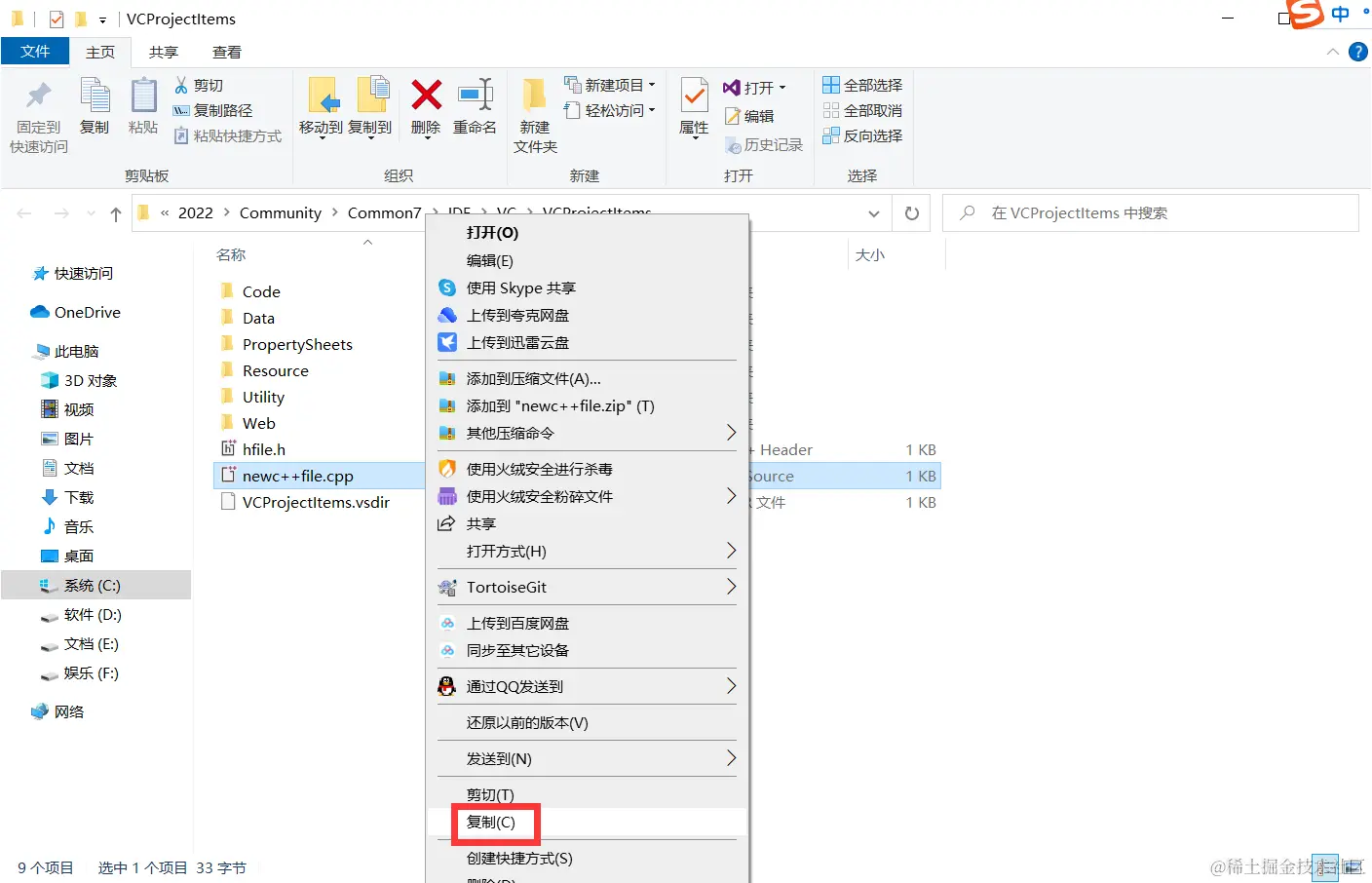Screen dimensions: 1372x883
Task: Click the New Folder (新建文件夹) icon
Action: tap(535, 96)
